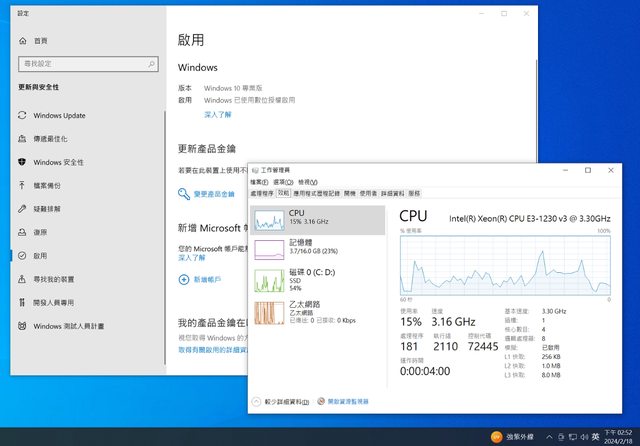Click 開啟資源監視器 link text
Viewport: 640px width, 446px height.
pos(348,402)
